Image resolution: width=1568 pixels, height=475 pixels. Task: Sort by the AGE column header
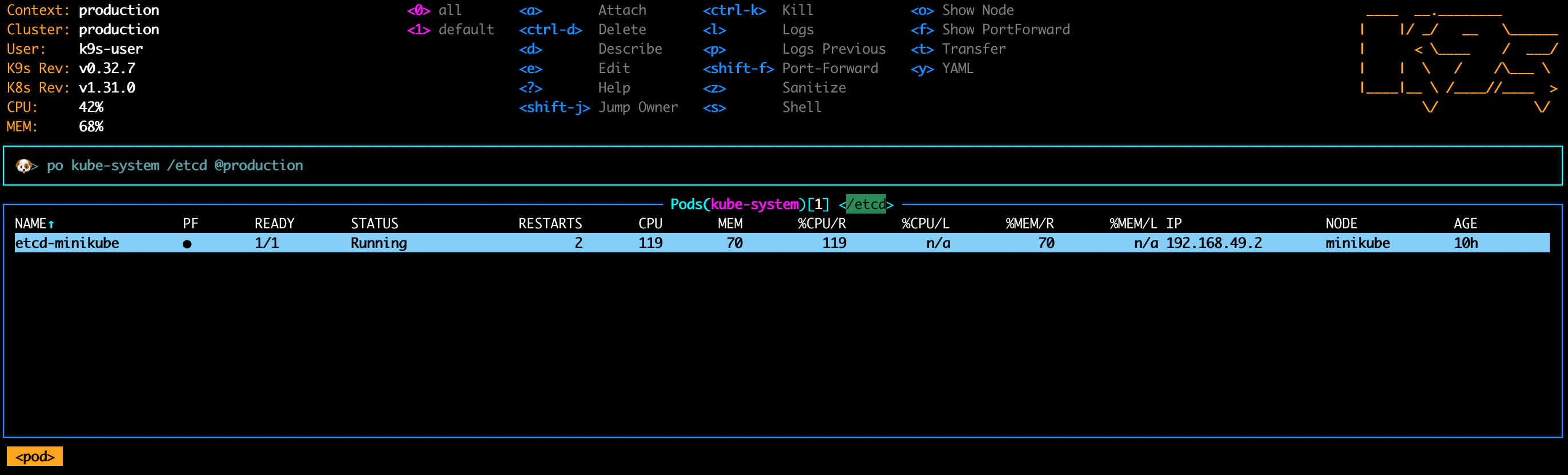pos(1465,224)
